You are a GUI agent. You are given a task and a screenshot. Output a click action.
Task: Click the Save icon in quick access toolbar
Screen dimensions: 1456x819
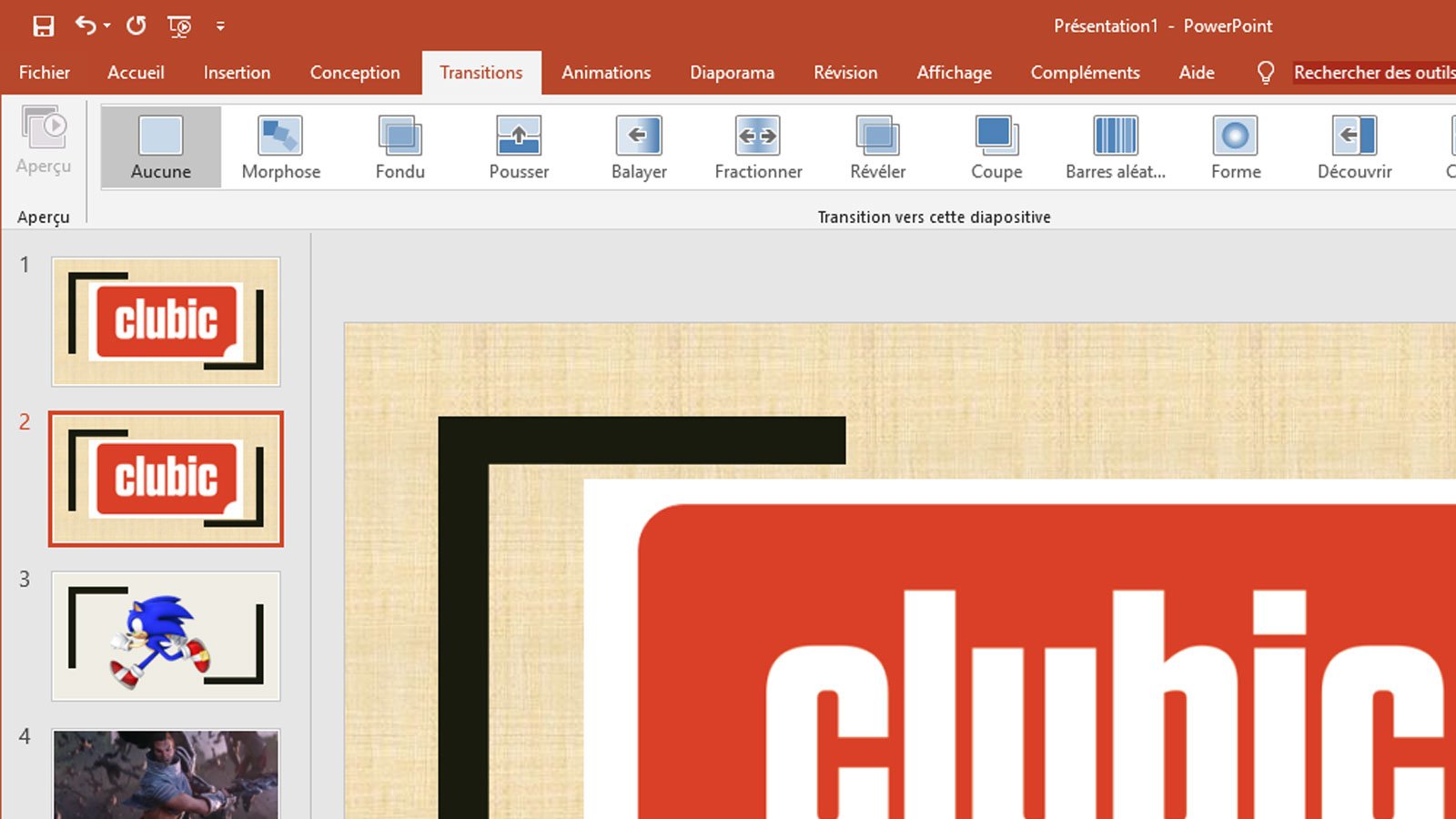(x=43, y=25)
